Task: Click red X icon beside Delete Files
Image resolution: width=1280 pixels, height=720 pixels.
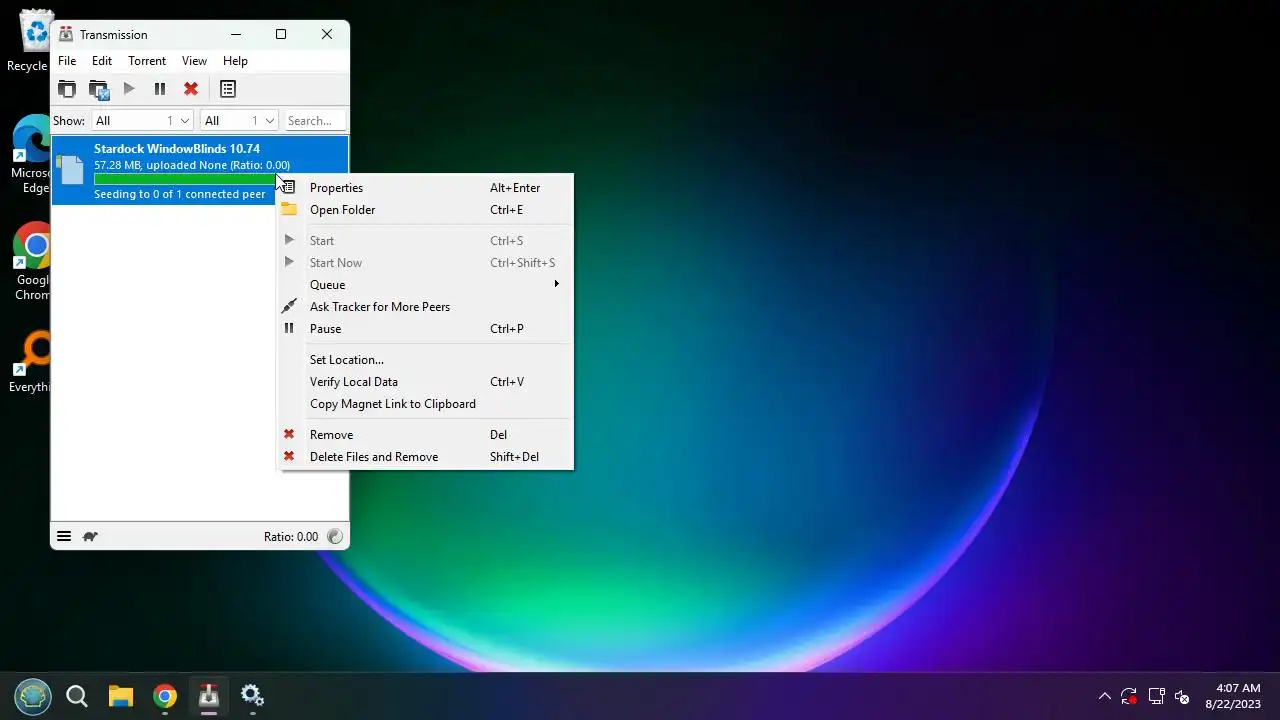Action: click(x=289, y=456)
